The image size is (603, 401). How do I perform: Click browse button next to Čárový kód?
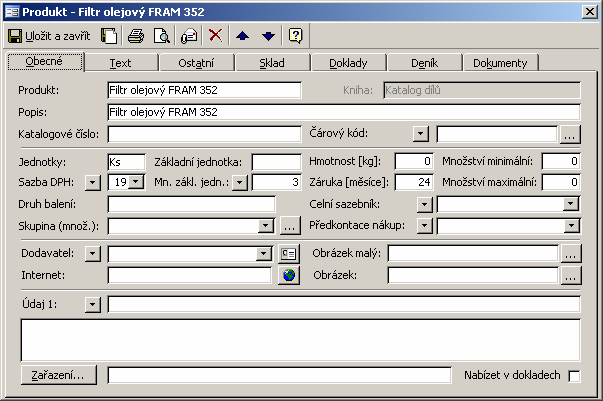570,135
